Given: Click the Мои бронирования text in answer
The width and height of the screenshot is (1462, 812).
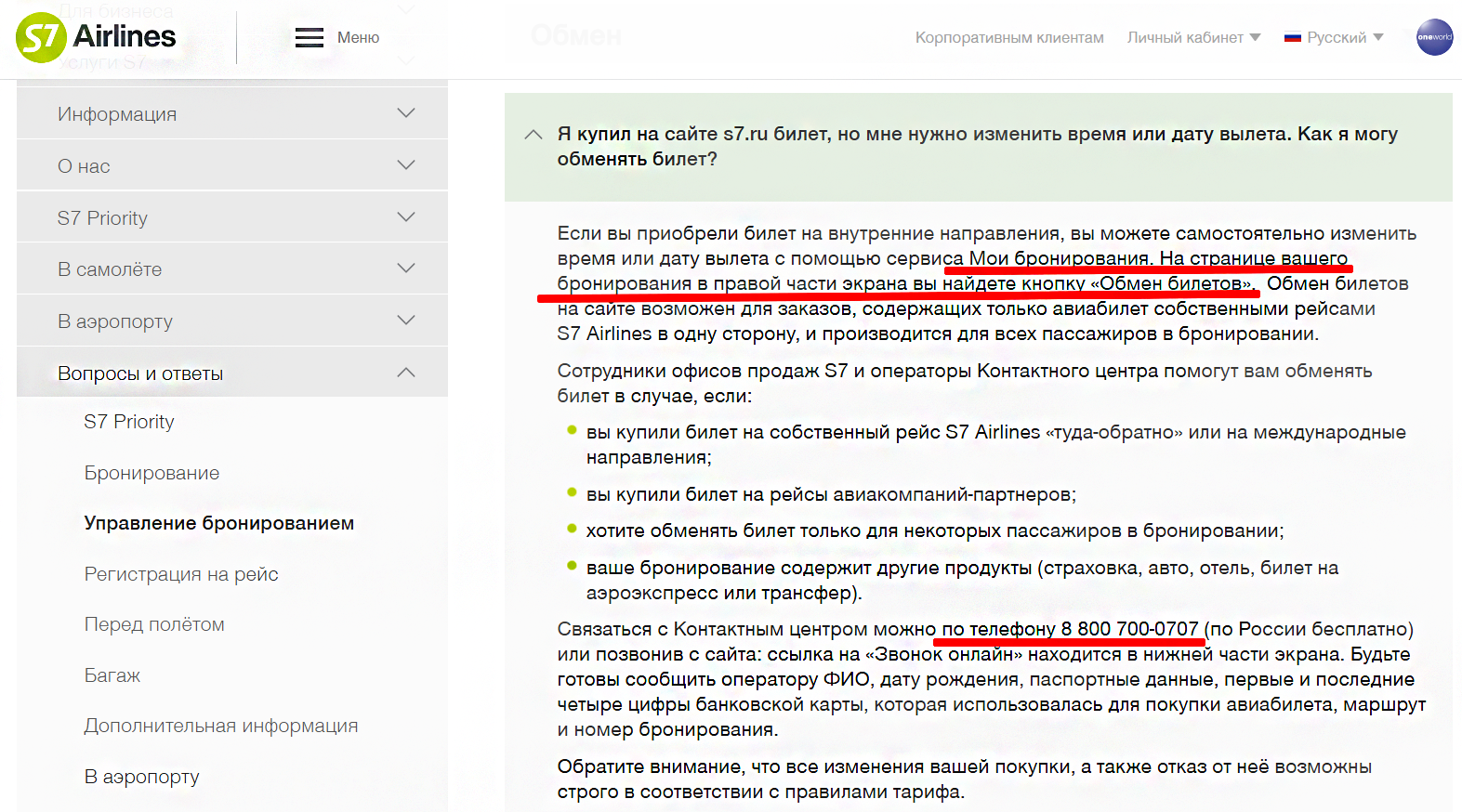Looking at the screenshot, I should click(x=1059, y=258).
